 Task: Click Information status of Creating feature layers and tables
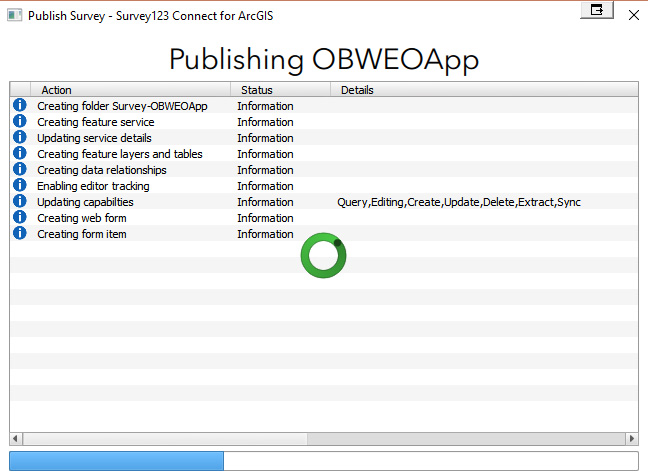click(265, 154)
